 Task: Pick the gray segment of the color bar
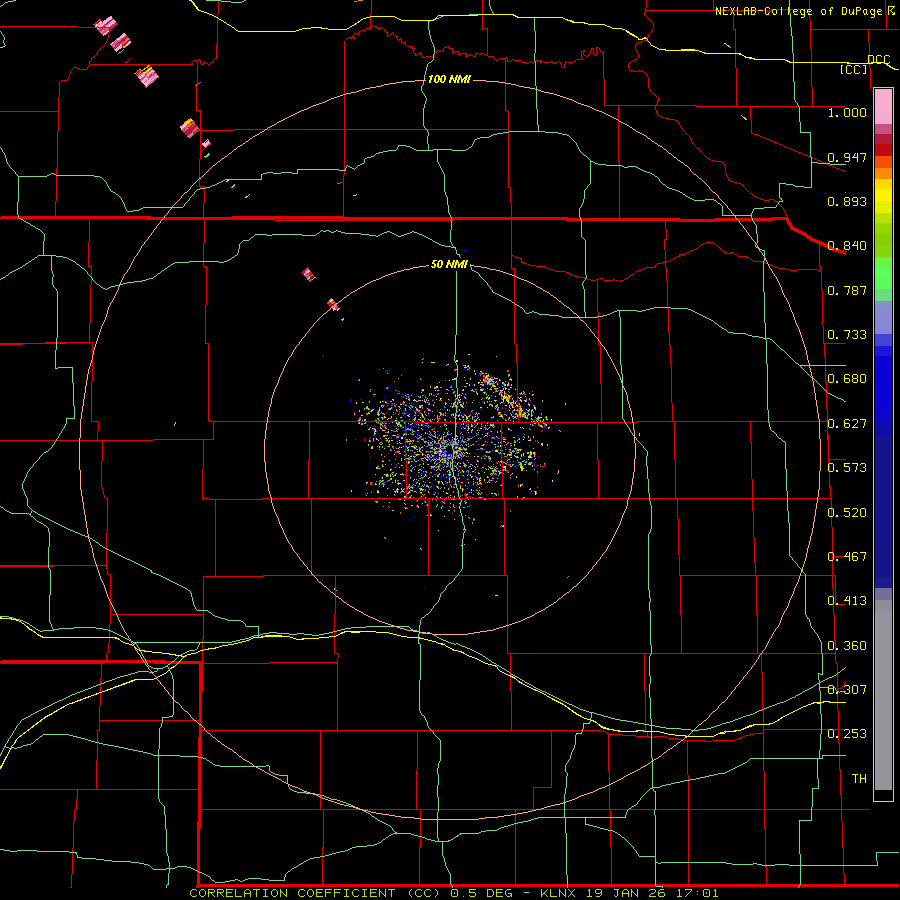(883, 695)
